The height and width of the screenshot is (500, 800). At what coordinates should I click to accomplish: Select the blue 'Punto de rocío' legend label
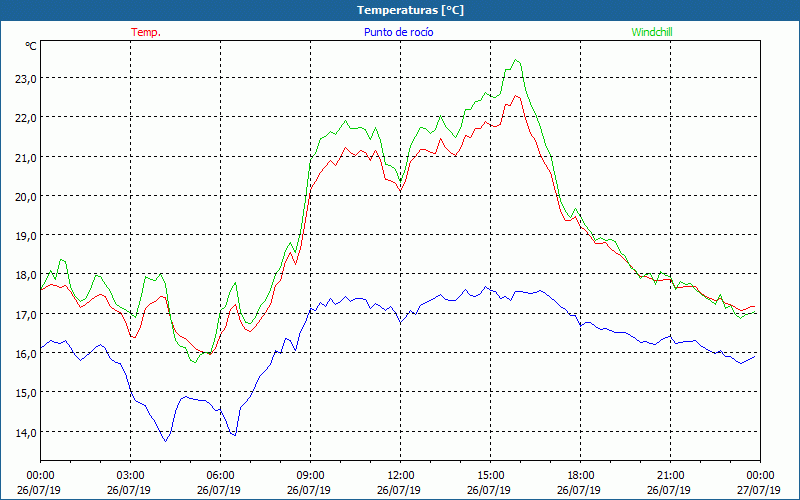(398, 32)
